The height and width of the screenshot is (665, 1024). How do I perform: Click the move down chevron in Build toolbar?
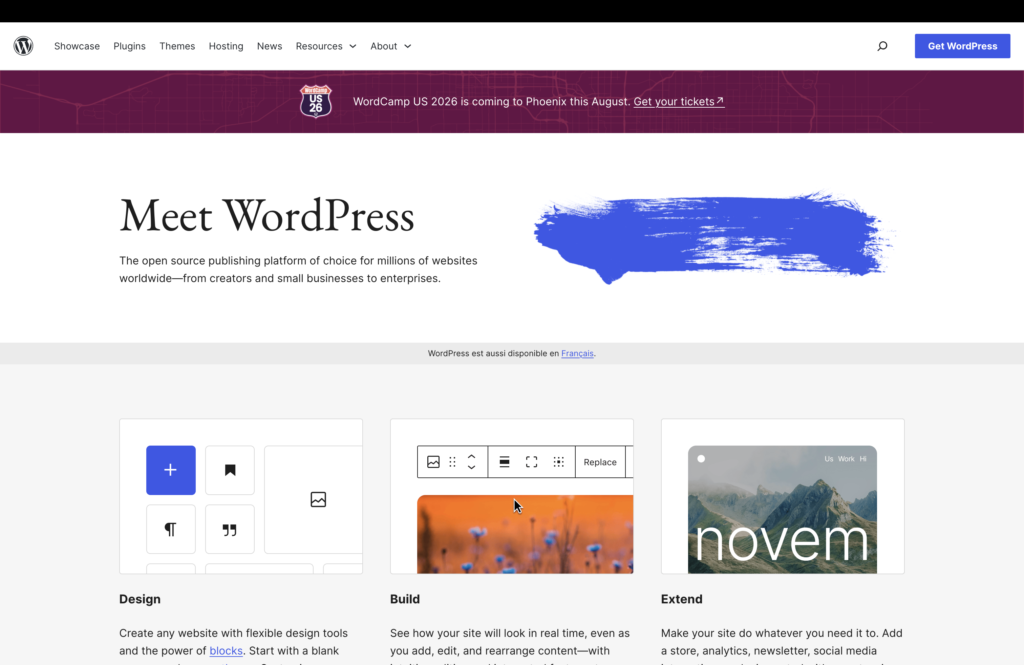pyautogui.click(x=472, y=467)
